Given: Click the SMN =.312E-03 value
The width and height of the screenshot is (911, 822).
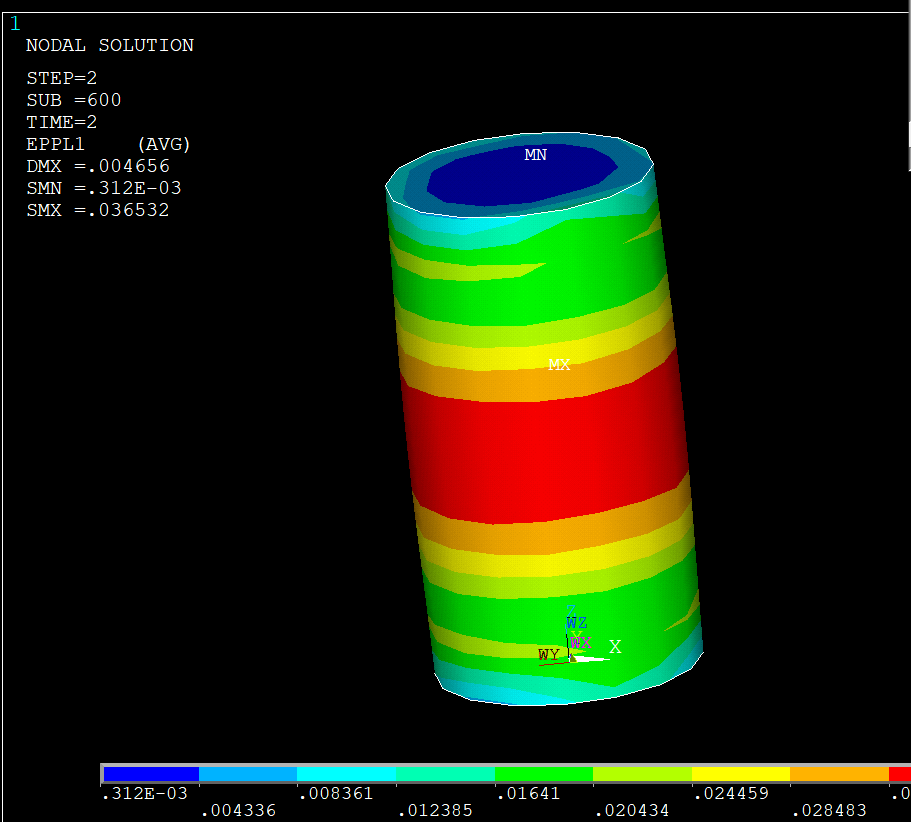Looking at the screenshot, I should 103,188.
